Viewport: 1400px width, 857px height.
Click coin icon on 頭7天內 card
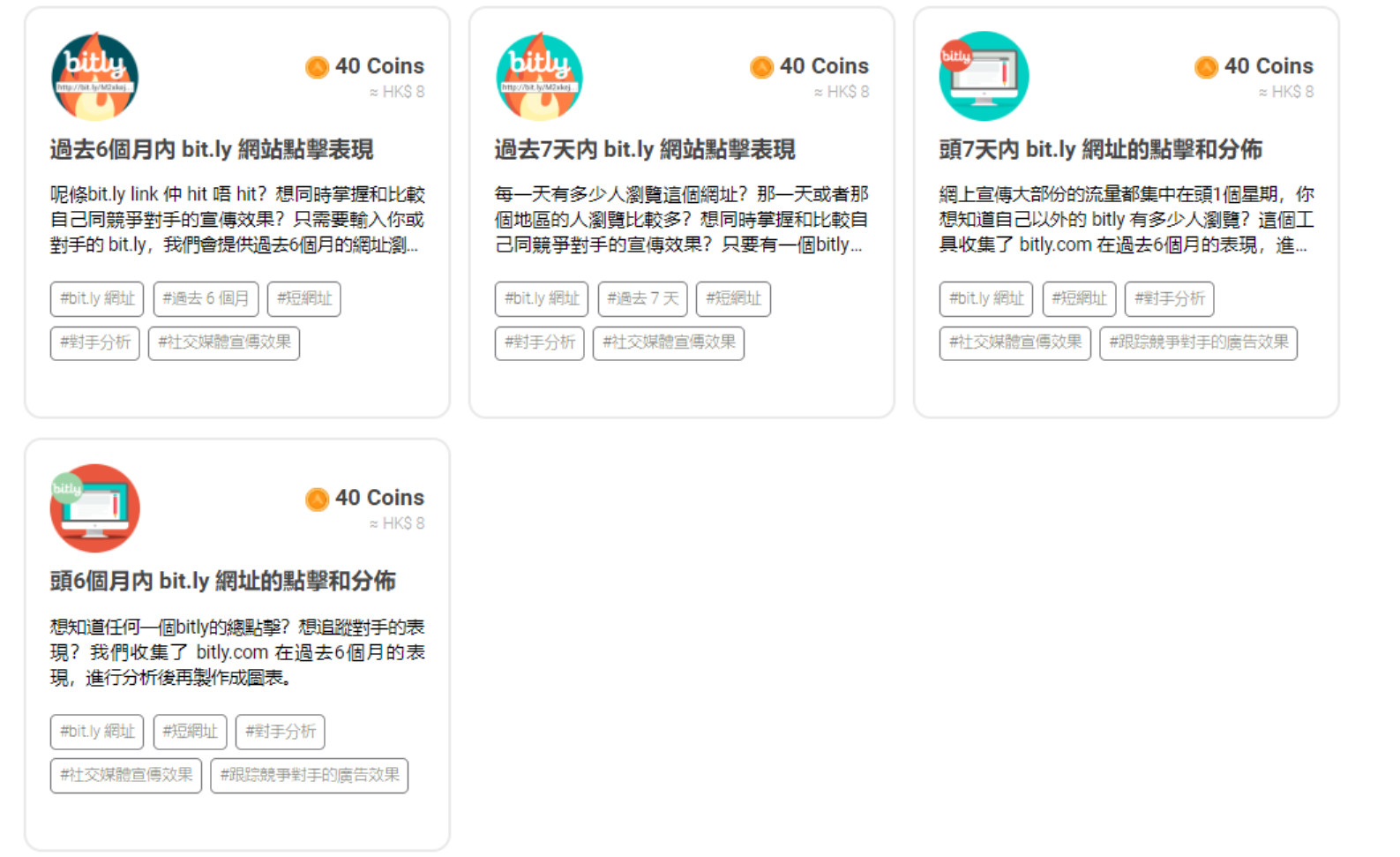tap(1206, 67)
